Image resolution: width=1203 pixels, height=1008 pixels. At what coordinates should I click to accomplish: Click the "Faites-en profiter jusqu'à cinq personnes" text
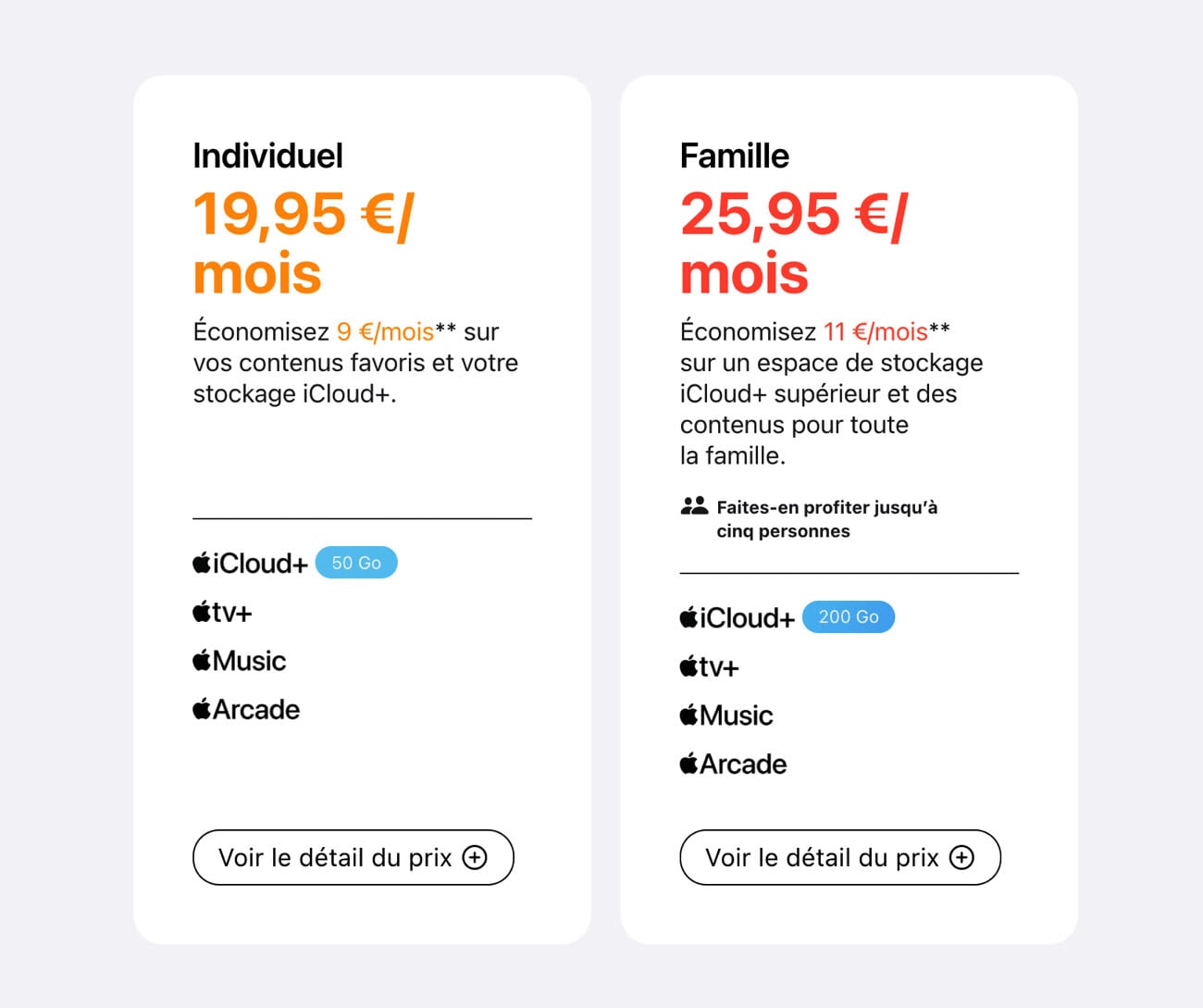(826, 518)
